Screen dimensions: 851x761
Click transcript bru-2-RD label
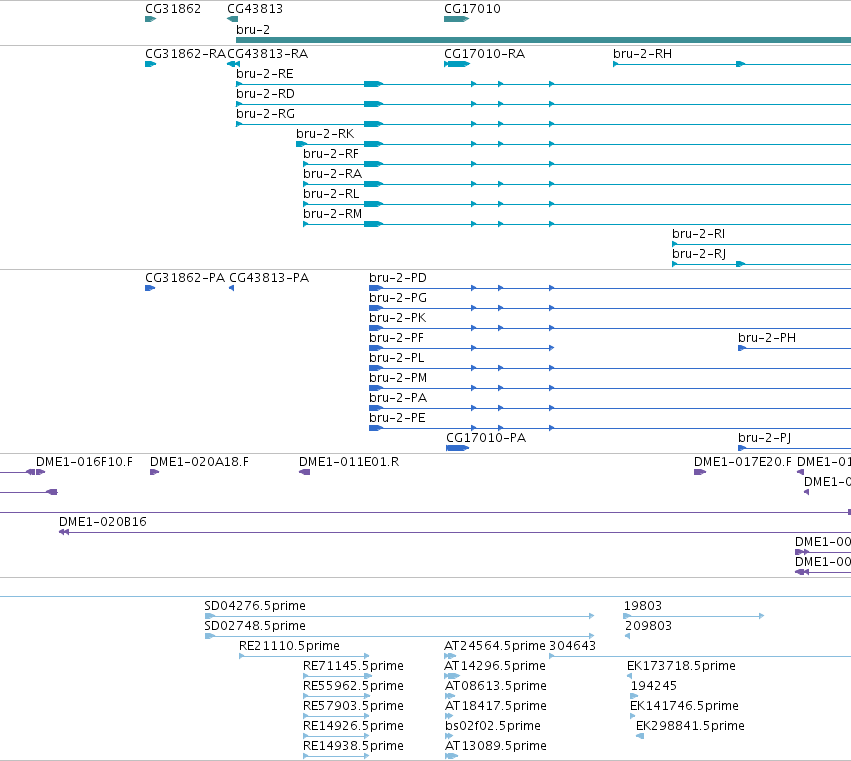pyautogui.click(x=265, y=94)
